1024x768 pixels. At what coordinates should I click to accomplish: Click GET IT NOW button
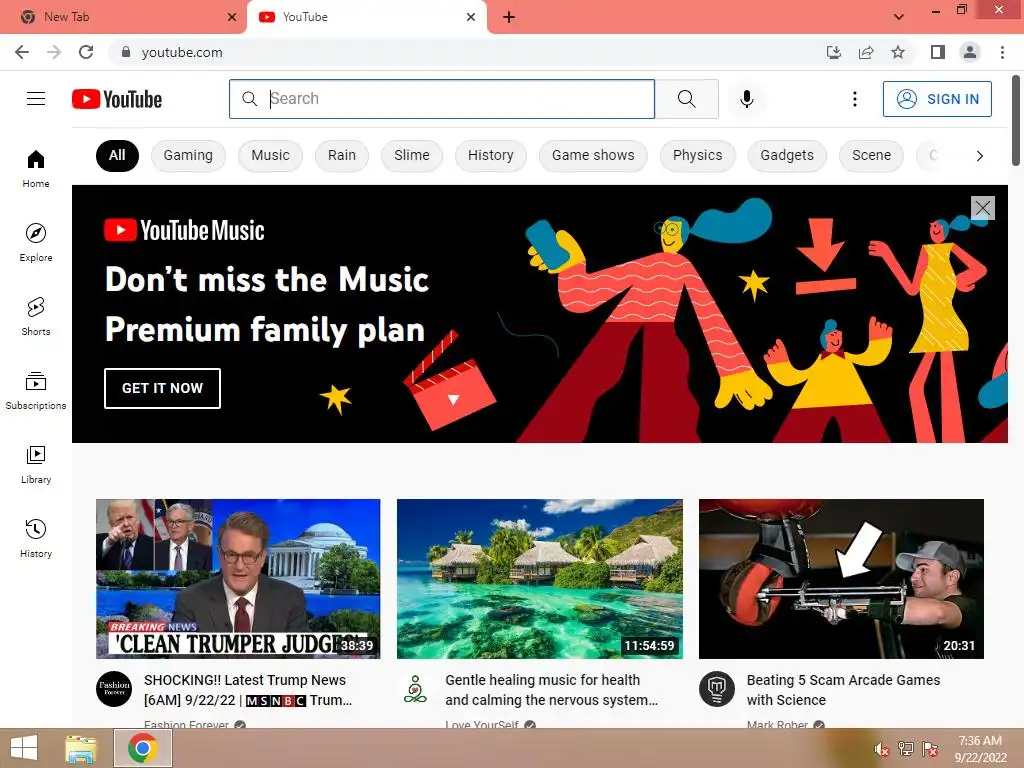[162, 388]
